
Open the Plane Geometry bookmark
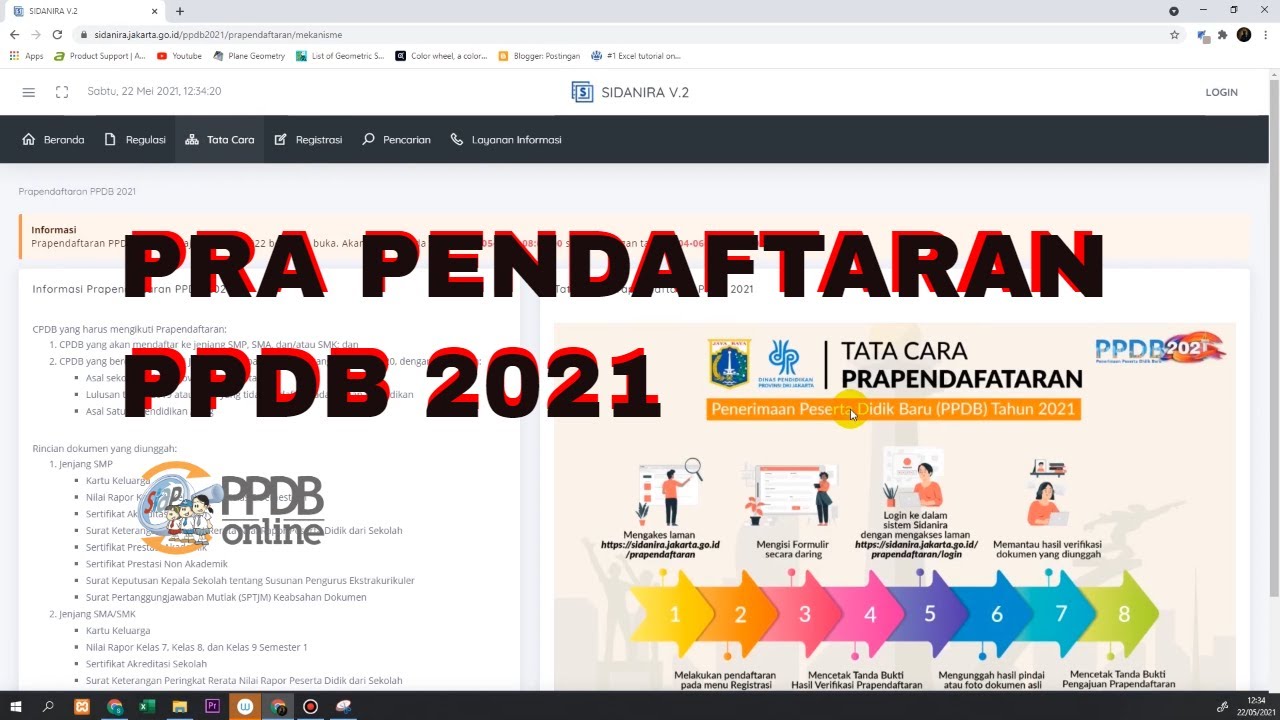pyautogui.click(x=249, y=56)
